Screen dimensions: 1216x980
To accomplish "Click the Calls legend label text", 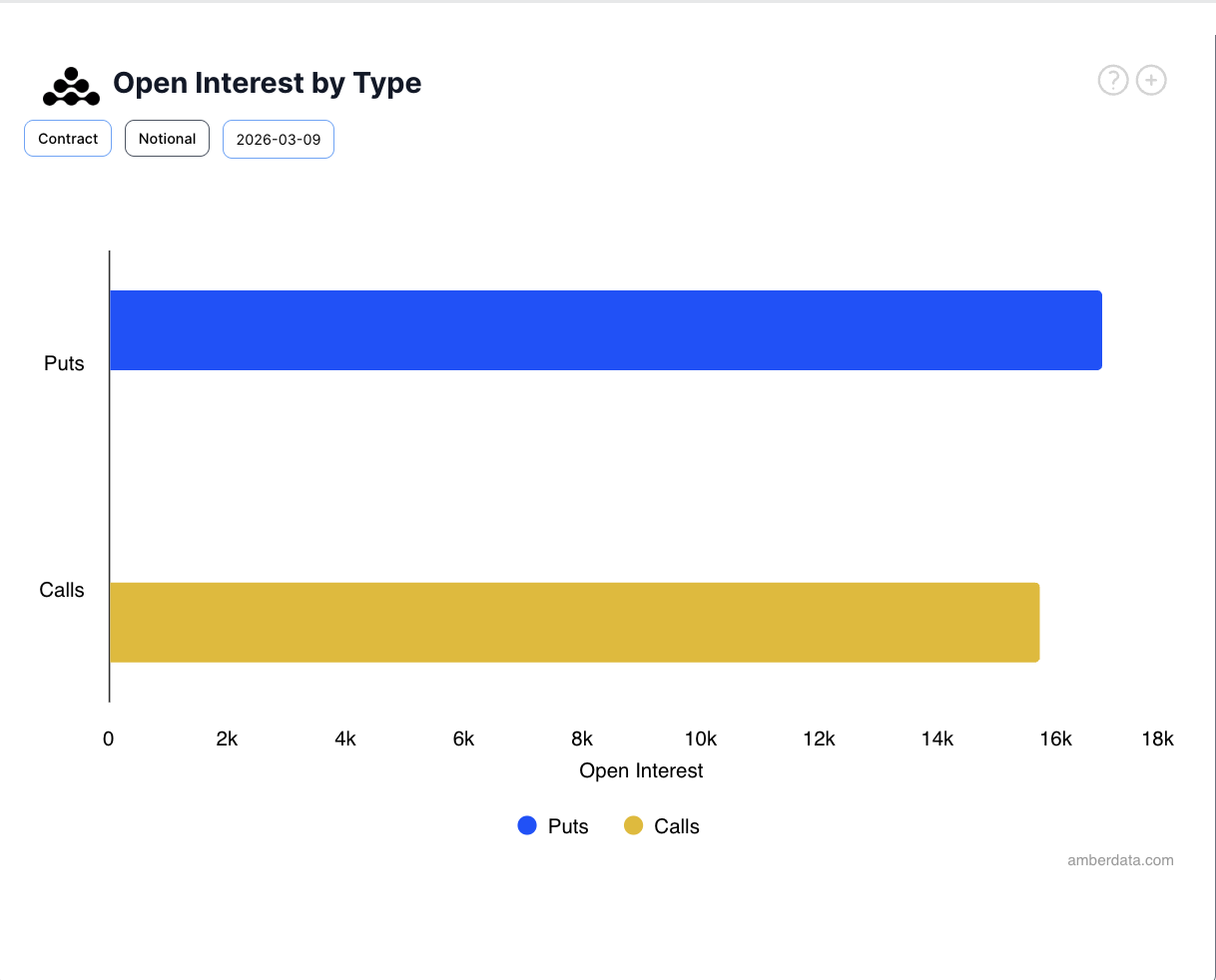I will pos(677,826).
